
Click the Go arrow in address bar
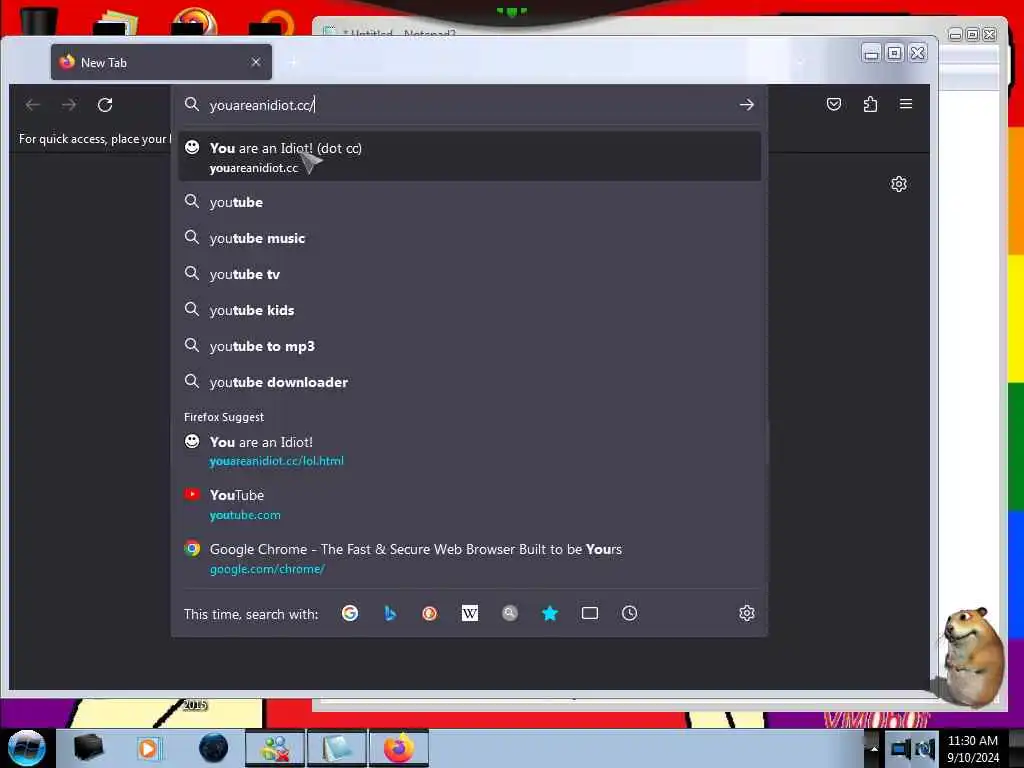[x=746, y=104]
